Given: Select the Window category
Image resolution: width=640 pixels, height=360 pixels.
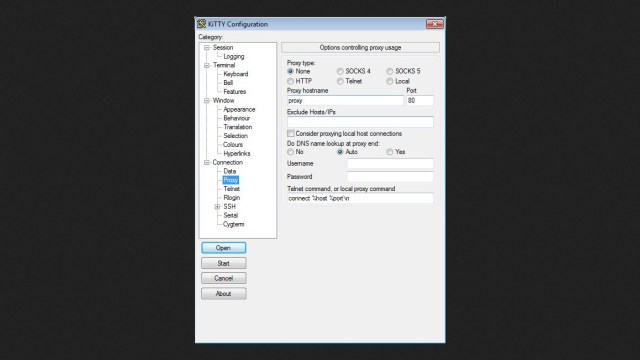Looking at the screenshot, I should coord(223,100).
